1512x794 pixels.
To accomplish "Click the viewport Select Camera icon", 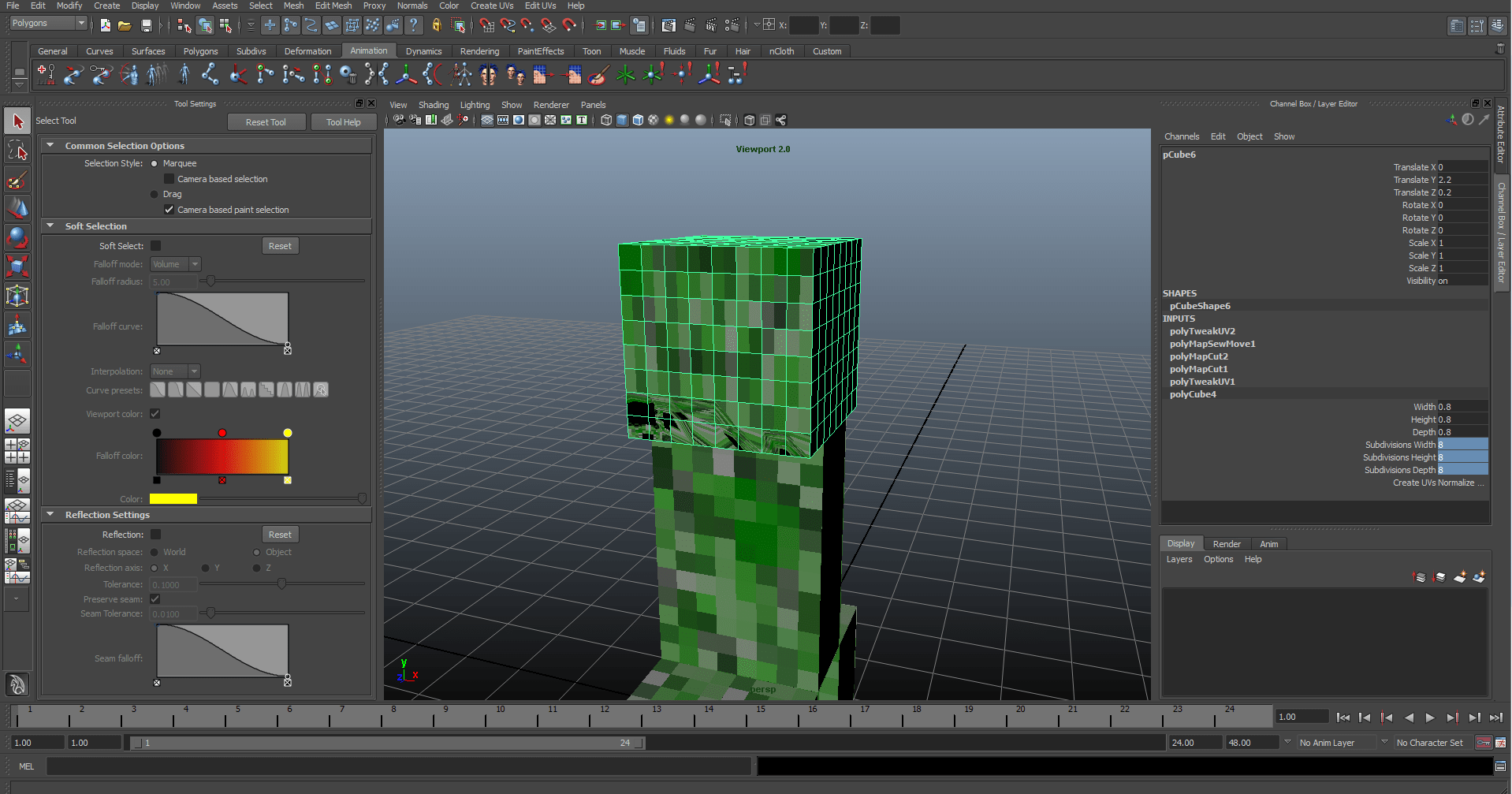I will coord(400,120).
